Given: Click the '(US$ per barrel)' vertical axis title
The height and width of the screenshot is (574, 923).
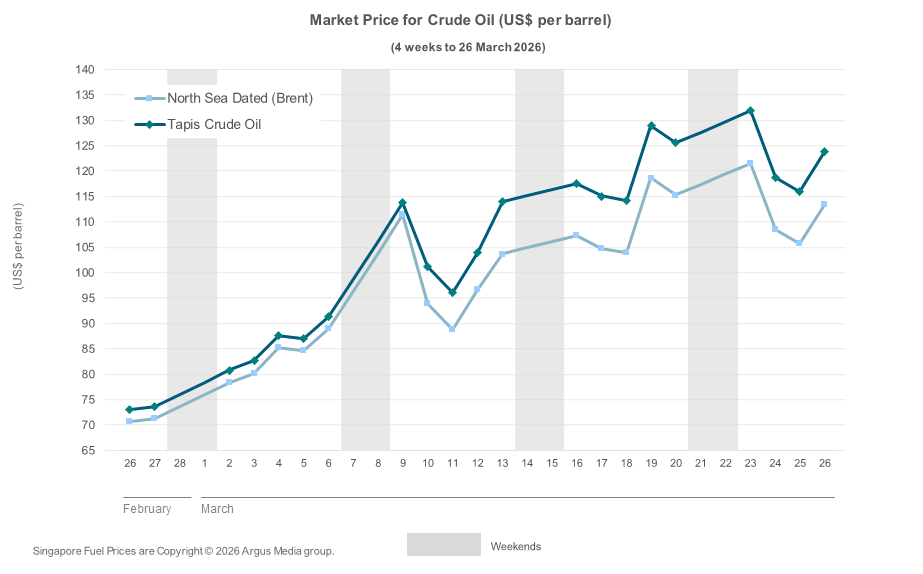Looking at the screenshot, I should point(17,247).
